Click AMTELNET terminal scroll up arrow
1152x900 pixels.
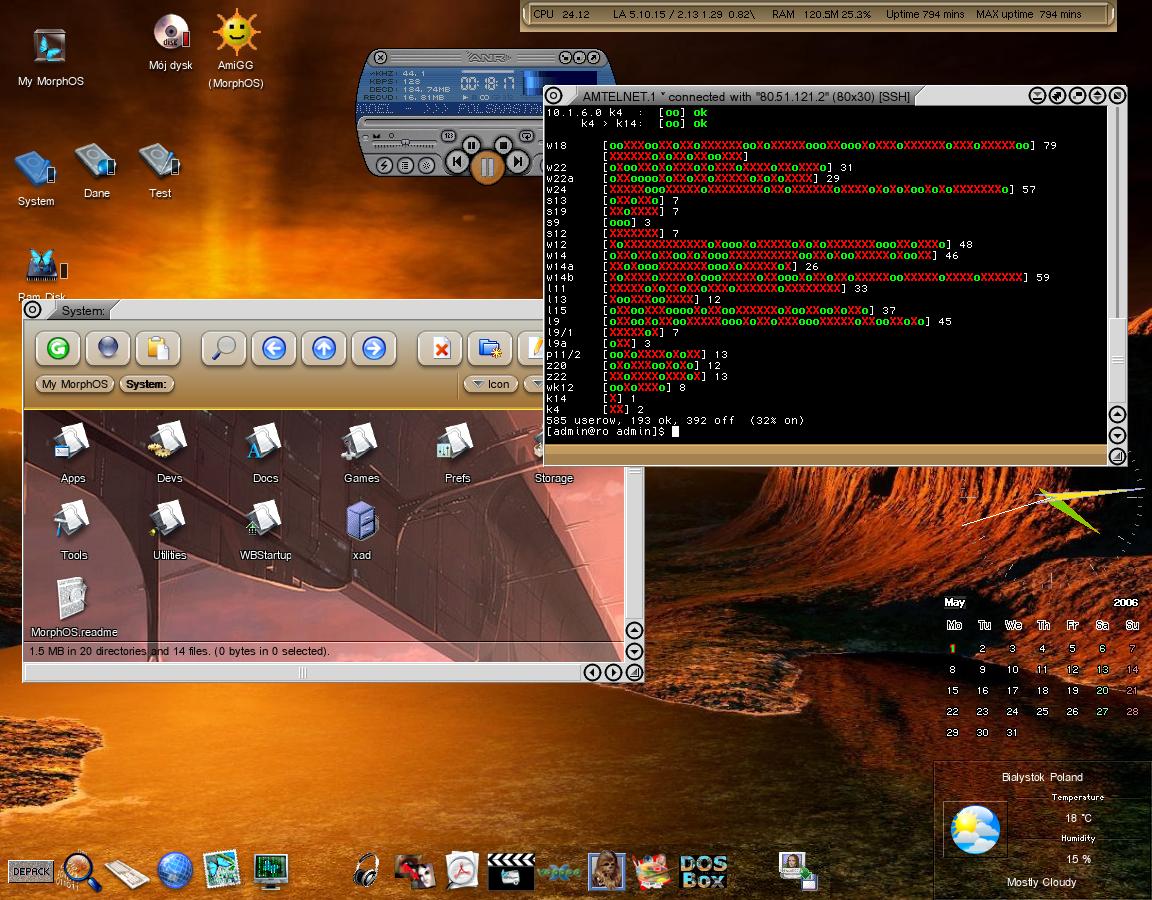point(1117,414)
